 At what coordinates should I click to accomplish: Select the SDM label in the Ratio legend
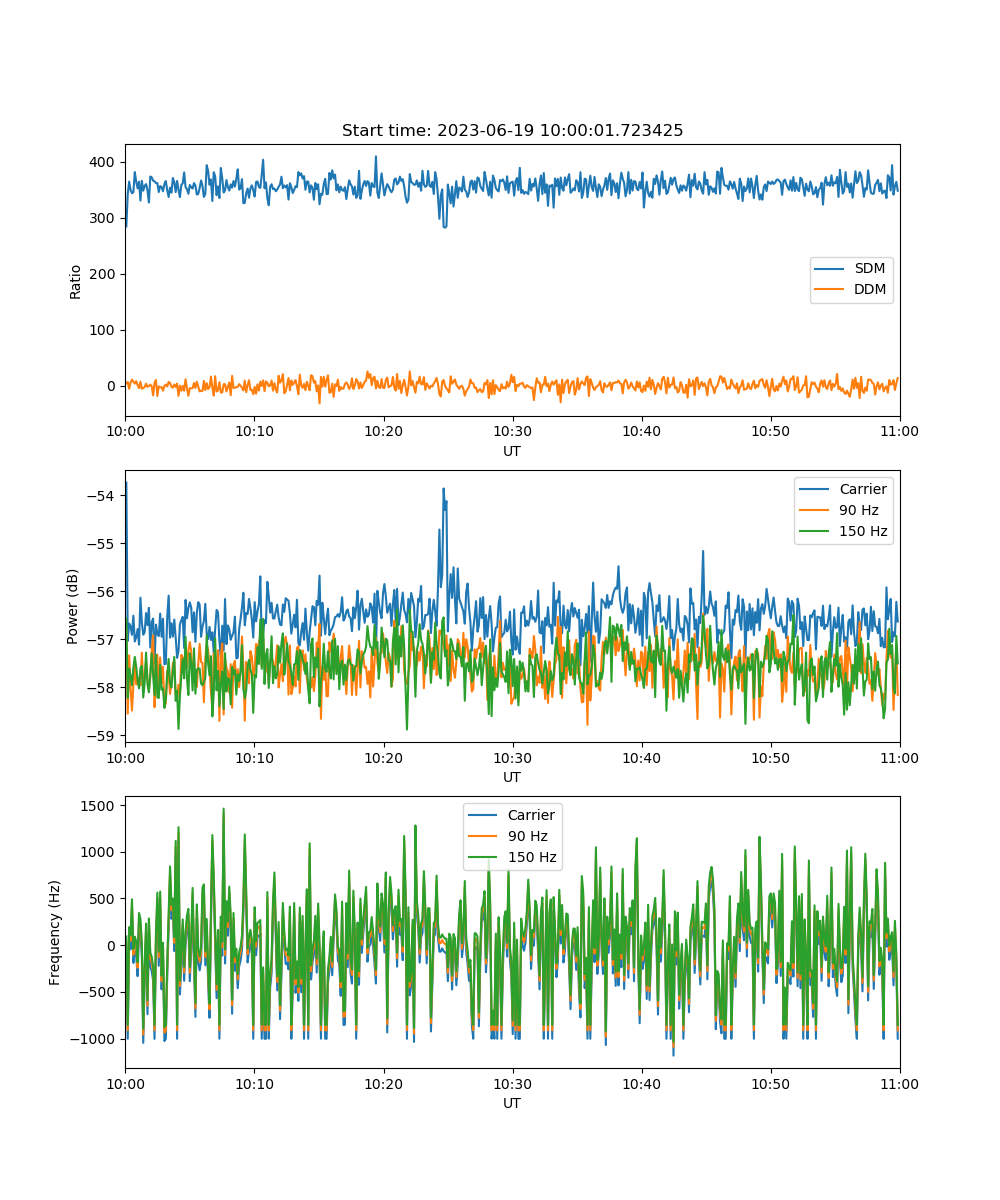869,269
